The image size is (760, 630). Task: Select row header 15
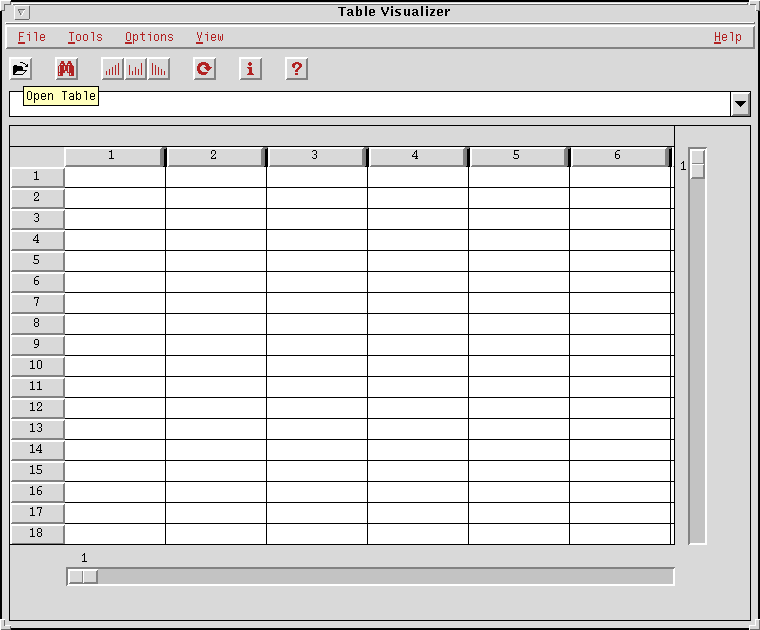coord(37,471)
